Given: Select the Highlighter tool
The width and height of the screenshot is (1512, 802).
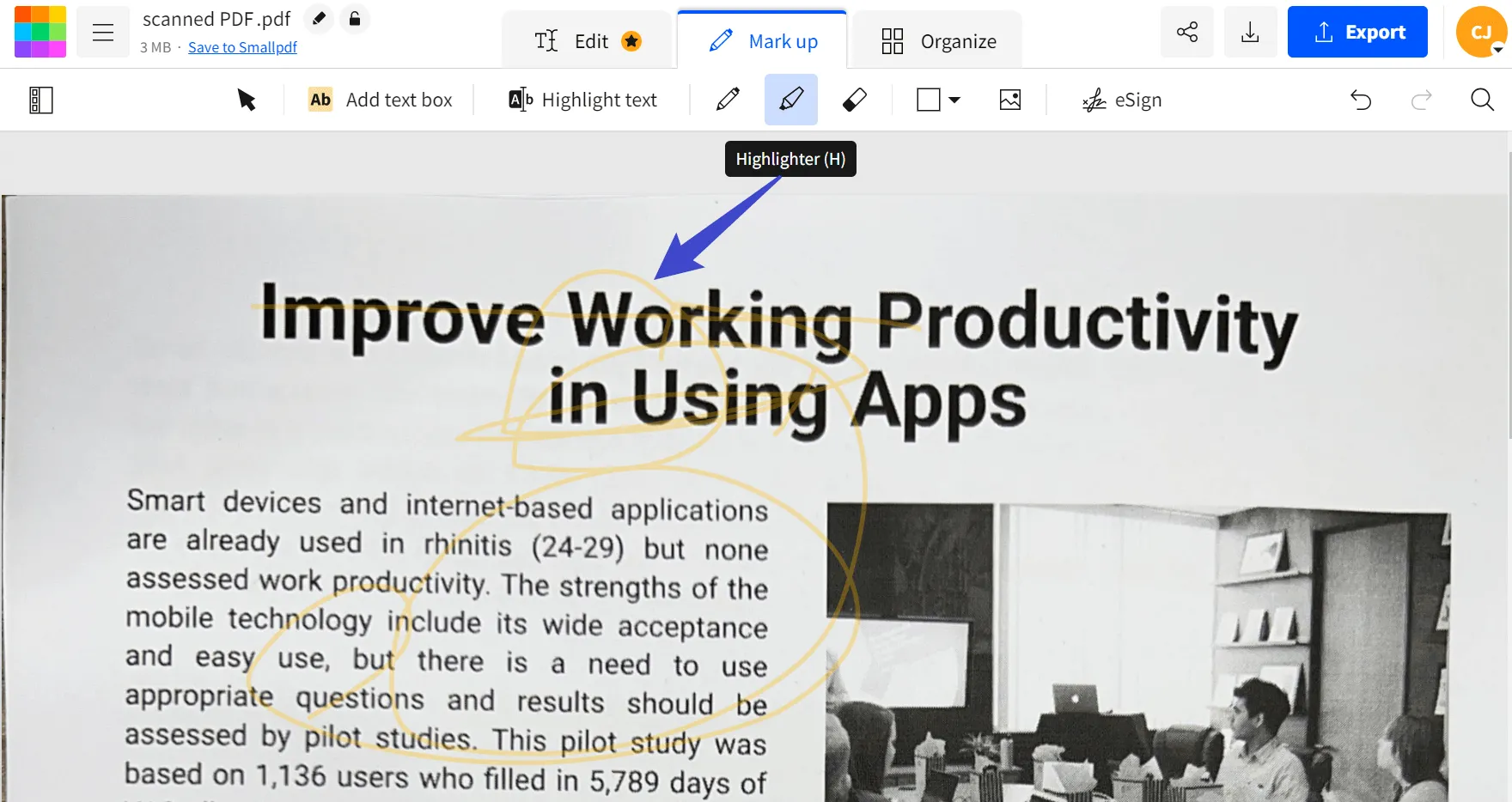Looking at the screenshot, I should tap(791, 100).
